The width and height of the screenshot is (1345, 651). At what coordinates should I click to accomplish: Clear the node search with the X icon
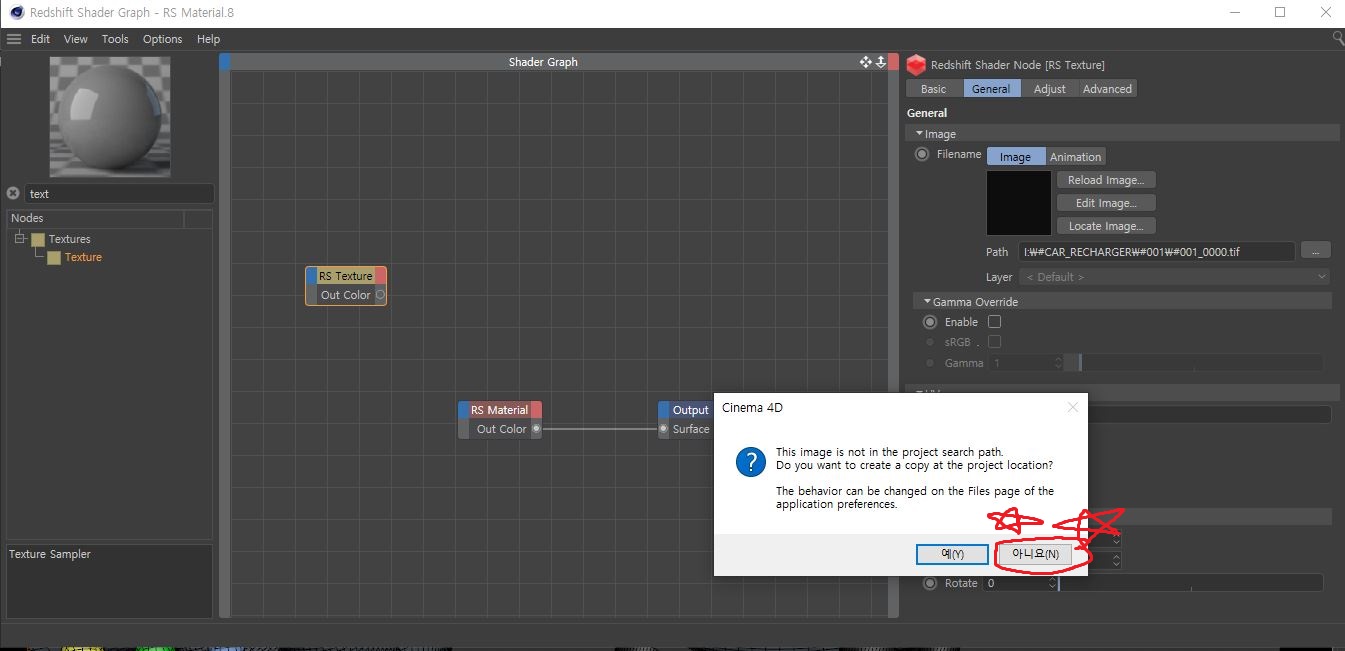tap(13, 193)
